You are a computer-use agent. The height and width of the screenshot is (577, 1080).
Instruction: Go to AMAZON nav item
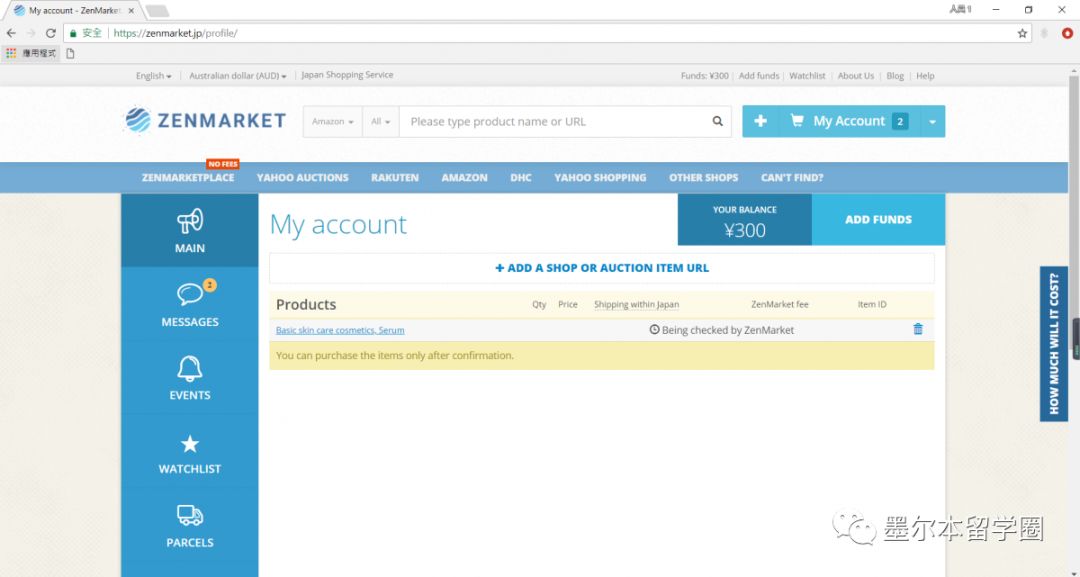(464, 178)
